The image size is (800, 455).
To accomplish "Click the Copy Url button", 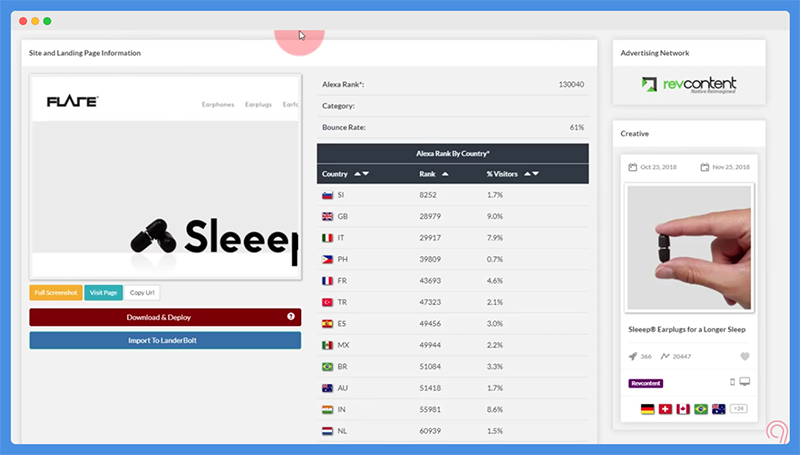I will pyautogui.click(x=142, y=293).
